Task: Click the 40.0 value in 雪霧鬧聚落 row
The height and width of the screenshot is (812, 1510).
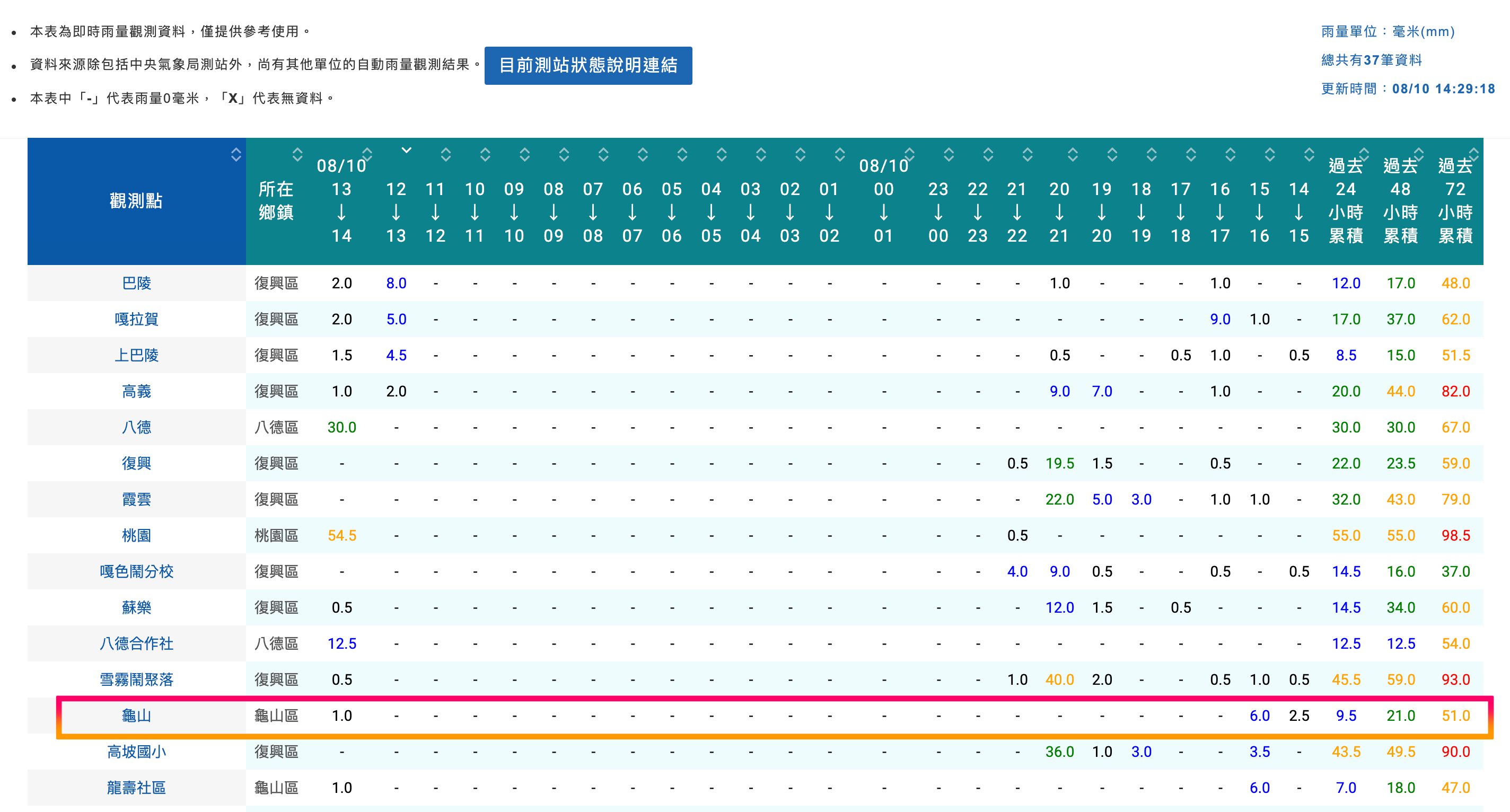Action: [1059, 679]
